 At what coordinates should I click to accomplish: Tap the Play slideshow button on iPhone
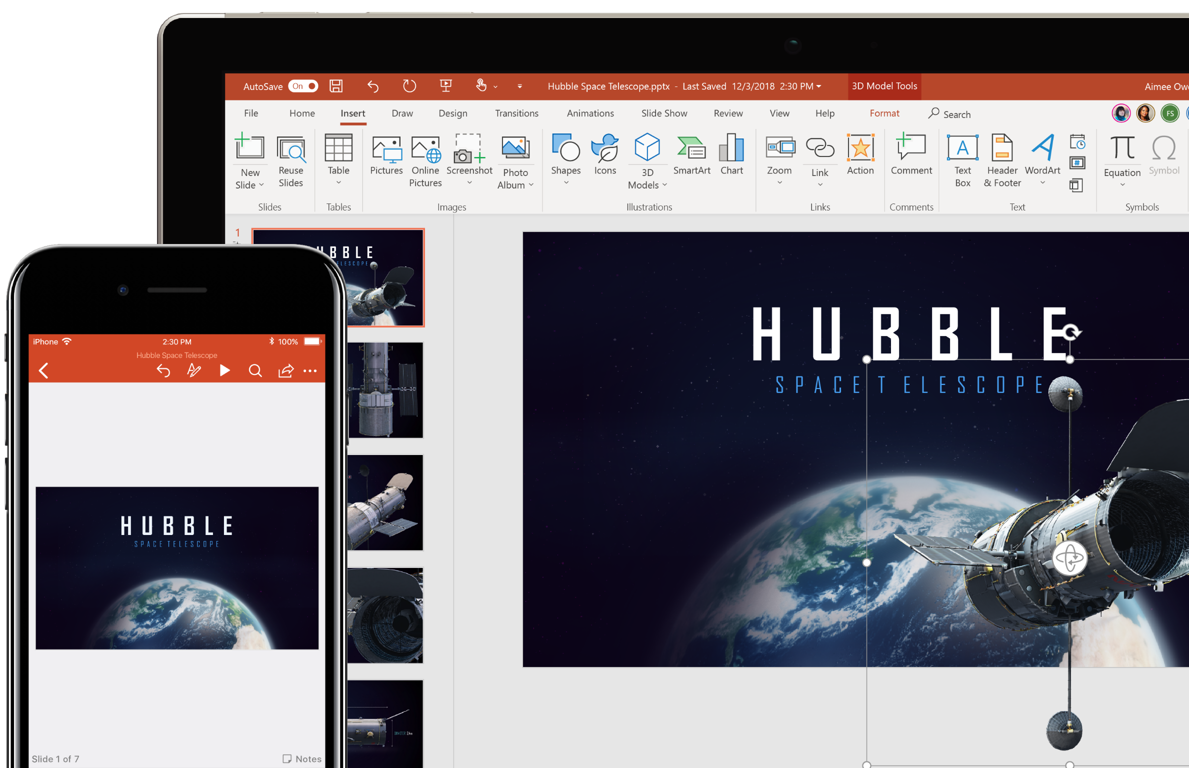point(224,370)
